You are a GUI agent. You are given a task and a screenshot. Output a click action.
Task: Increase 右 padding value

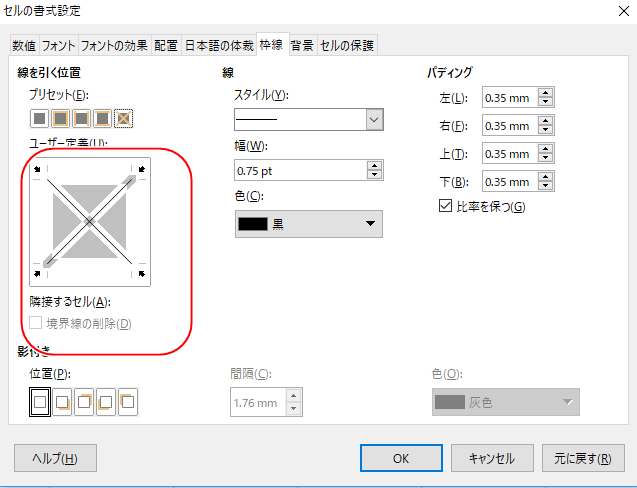[546, 121]
